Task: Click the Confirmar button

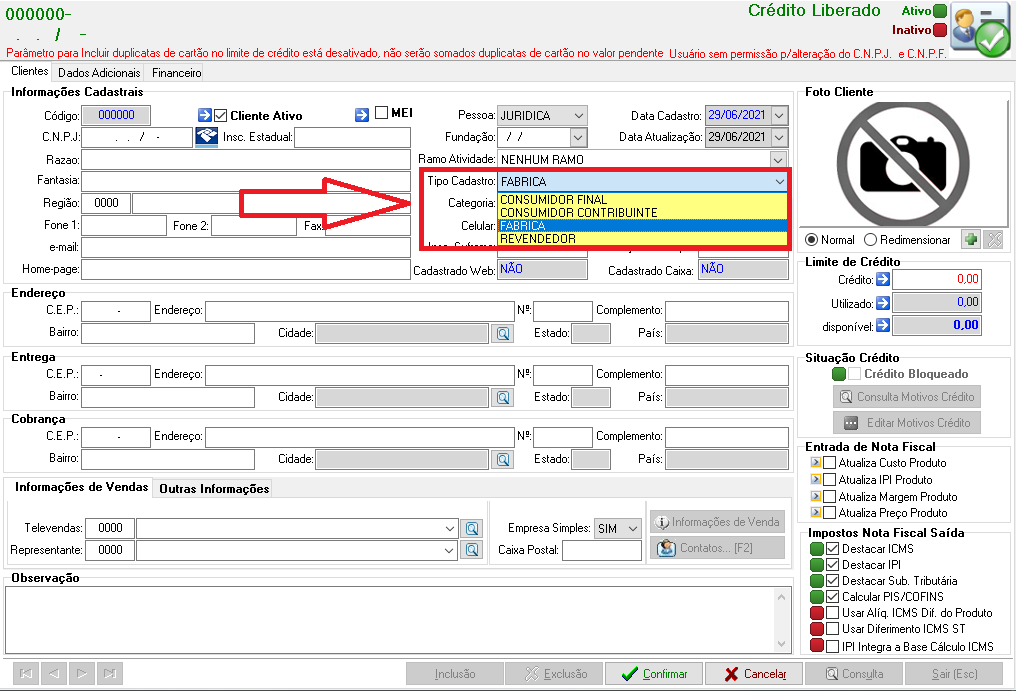Action: coord(654,674)
